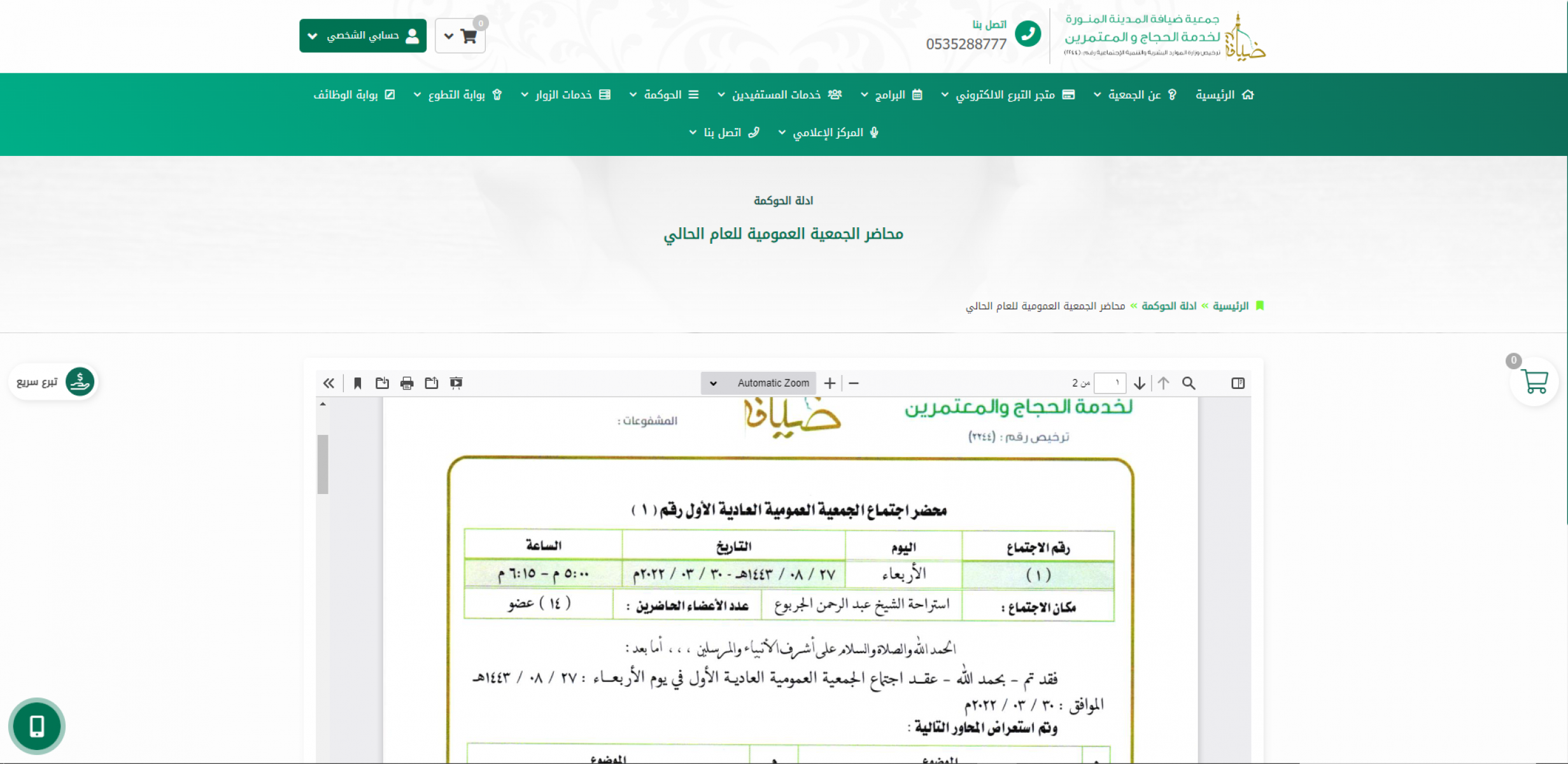Image resolution: width=1568 pixels, height=764 pixels.
Task: Open header shopping cart dropdown
Action: pyautogui.click(x=460, y=36)
